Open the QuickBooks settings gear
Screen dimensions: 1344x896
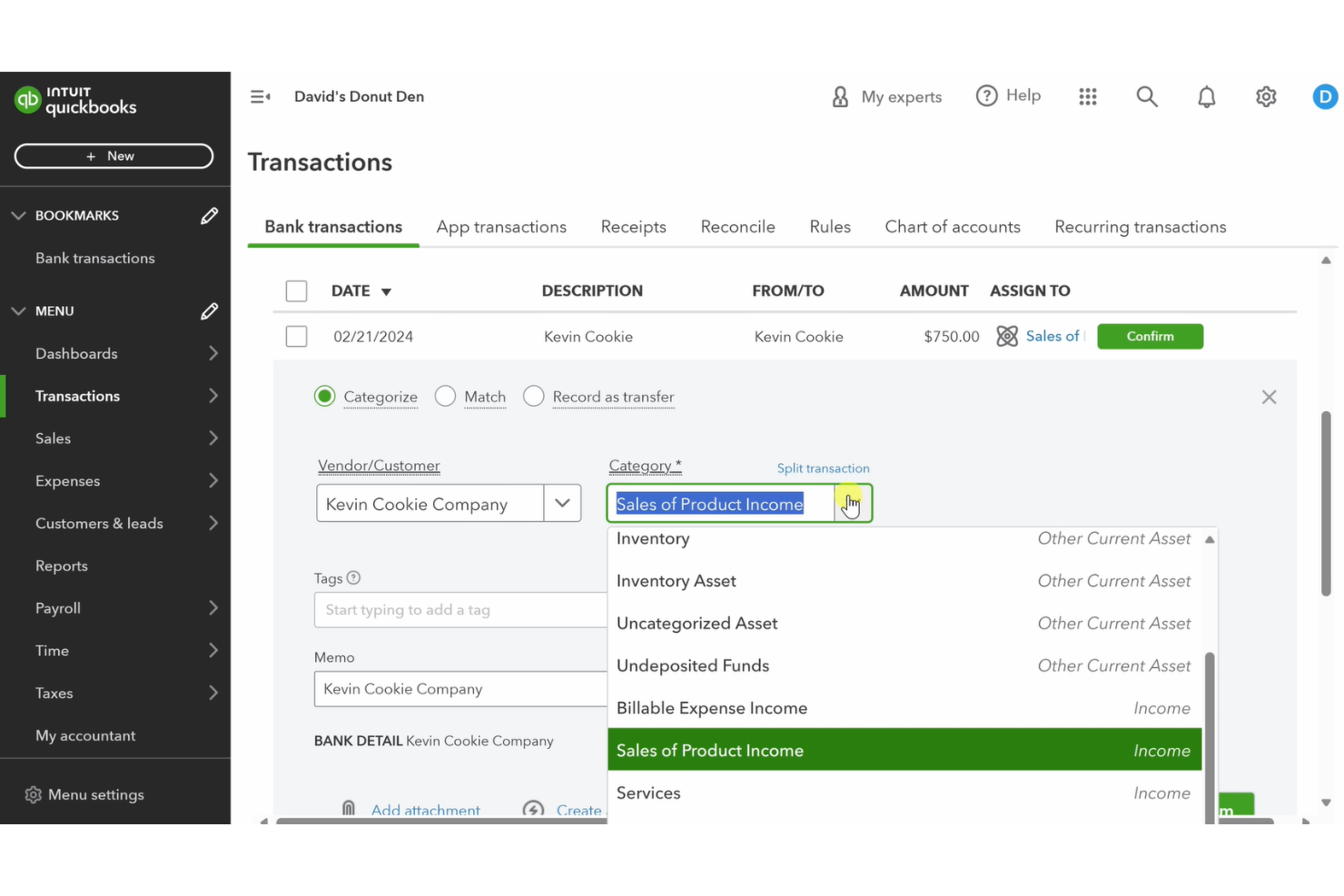coord(1266,96)
